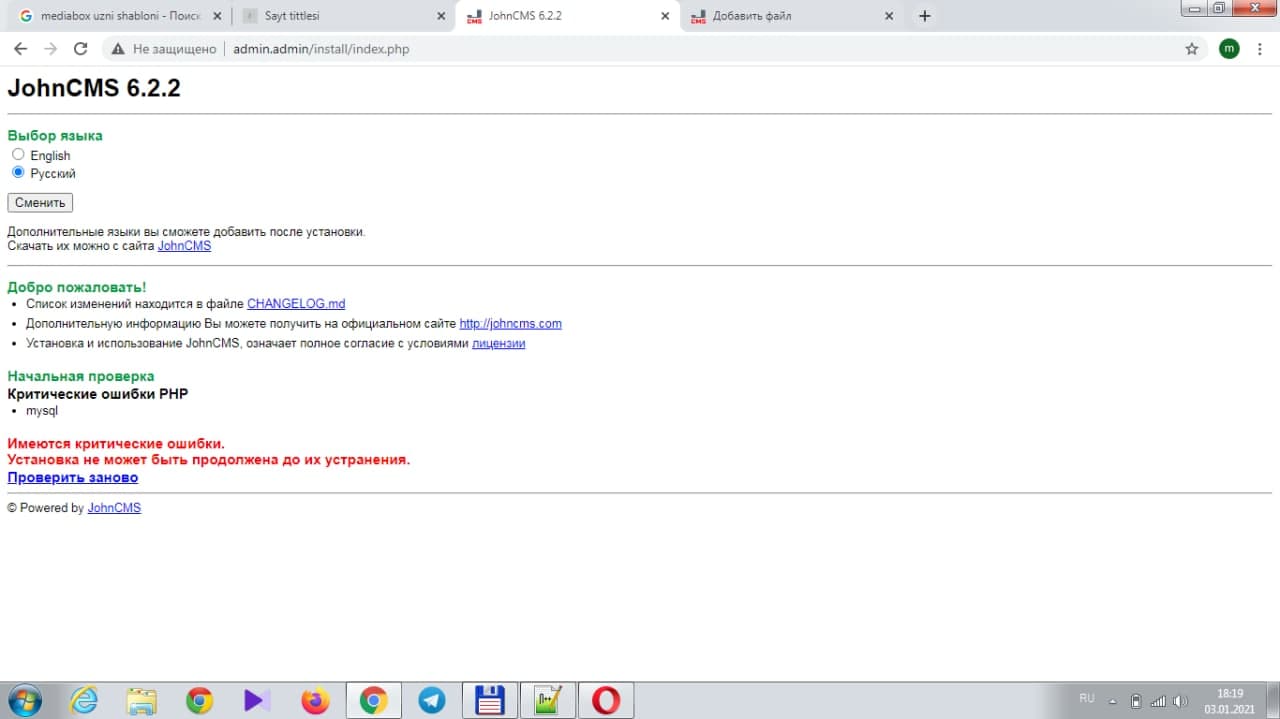The height and width of the screenshot is (719, 1280).
Task: Go forward in browser history
Action: 51,49
